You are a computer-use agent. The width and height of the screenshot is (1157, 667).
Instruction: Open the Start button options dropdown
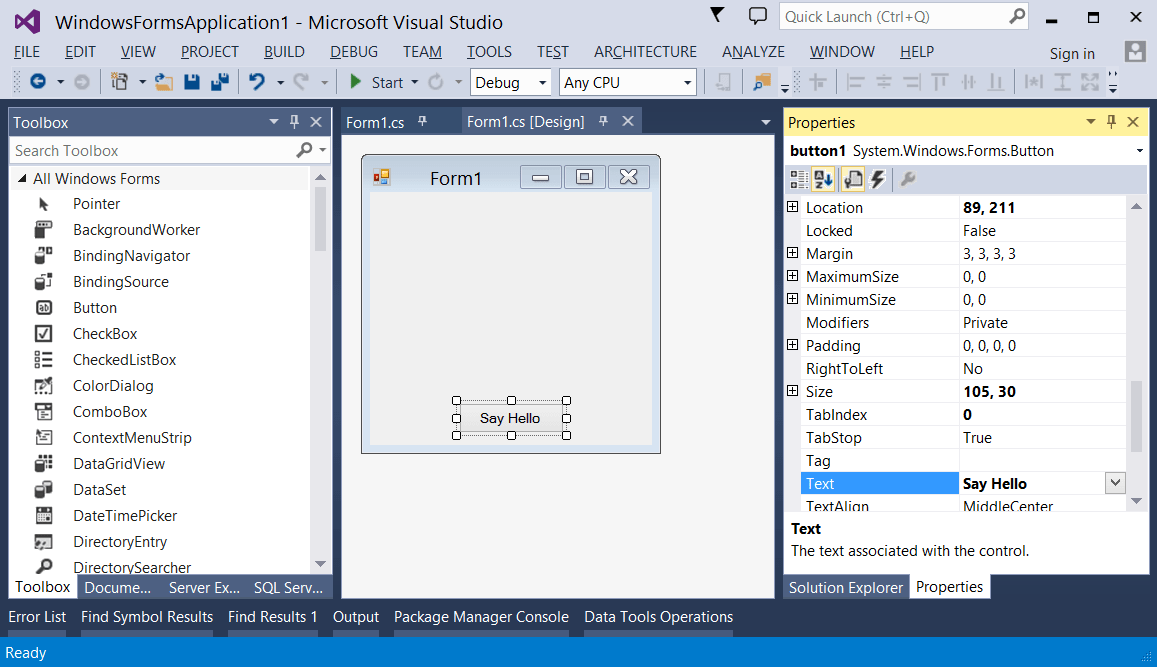tap(415, 83)
